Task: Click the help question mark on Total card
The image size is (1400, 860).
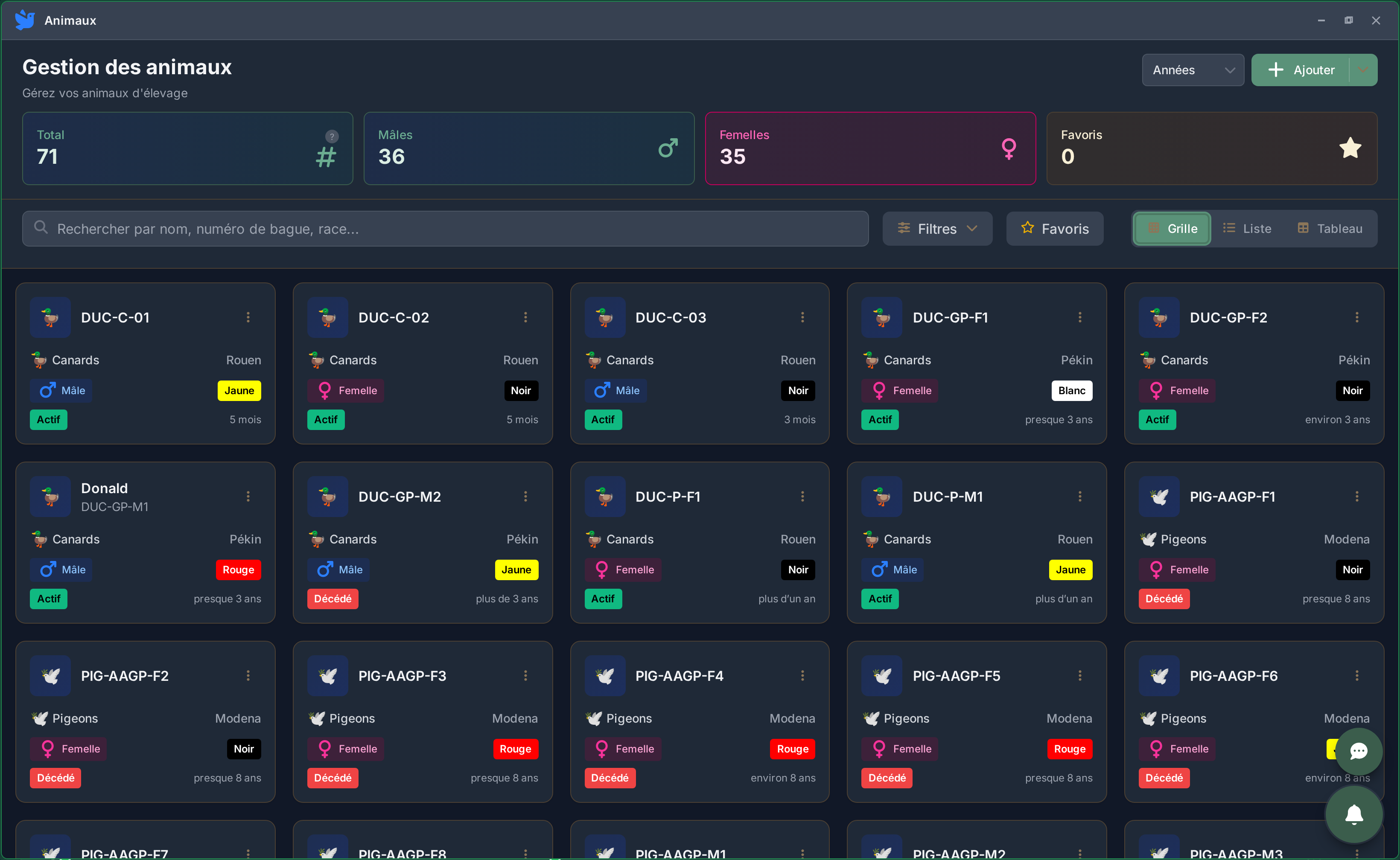Action: (x=332, y=137)
